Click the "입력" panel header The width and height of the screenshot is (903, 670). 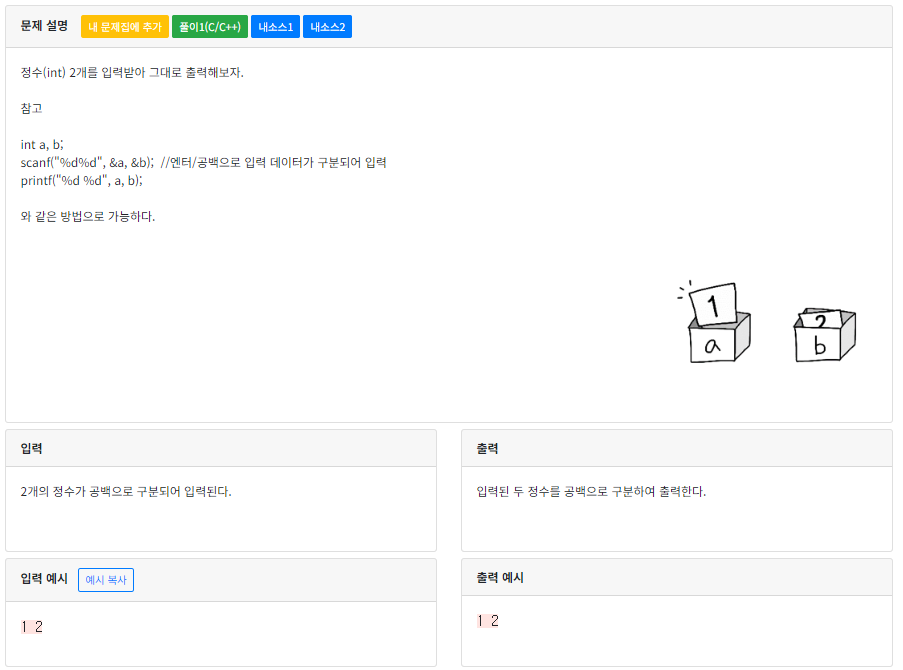[31, 447]
